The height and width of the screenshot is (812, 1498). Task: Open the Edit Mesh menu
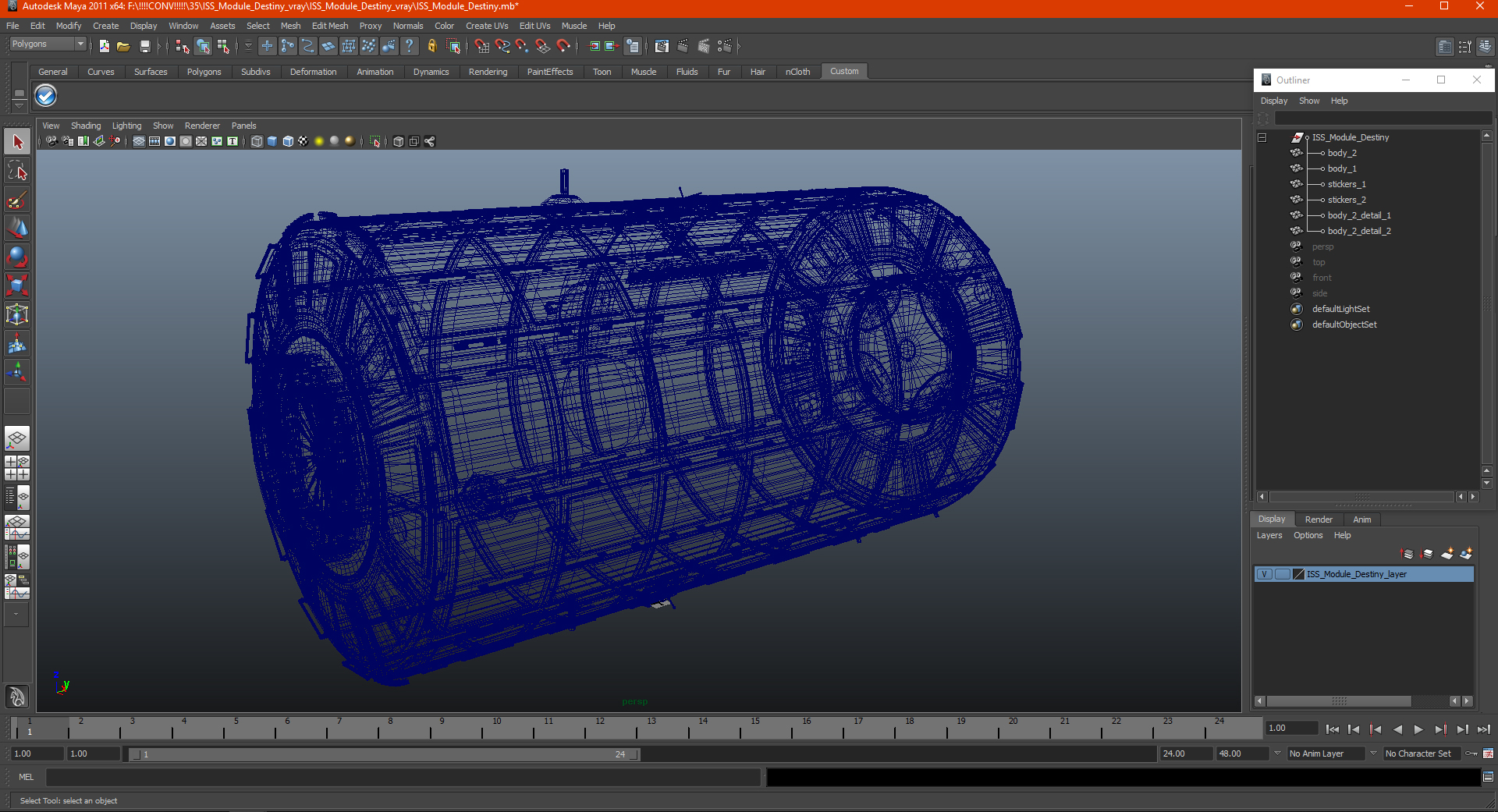[330, 26]
